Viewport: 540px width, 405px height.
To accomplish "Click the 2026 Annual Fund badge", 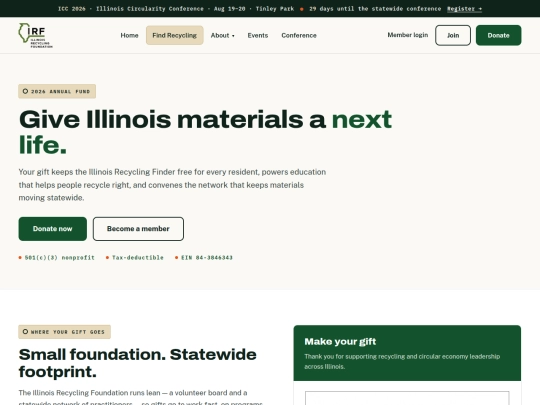I will tap(57, 91).
